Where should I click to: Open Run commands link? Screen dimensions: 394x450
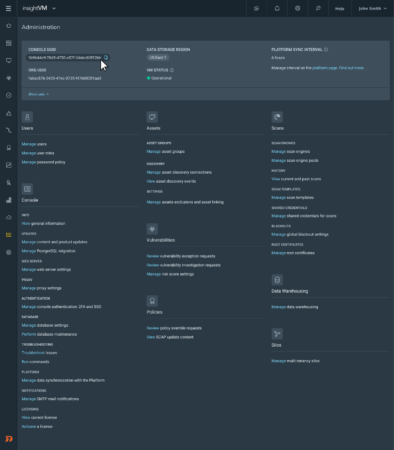(35, 362)
